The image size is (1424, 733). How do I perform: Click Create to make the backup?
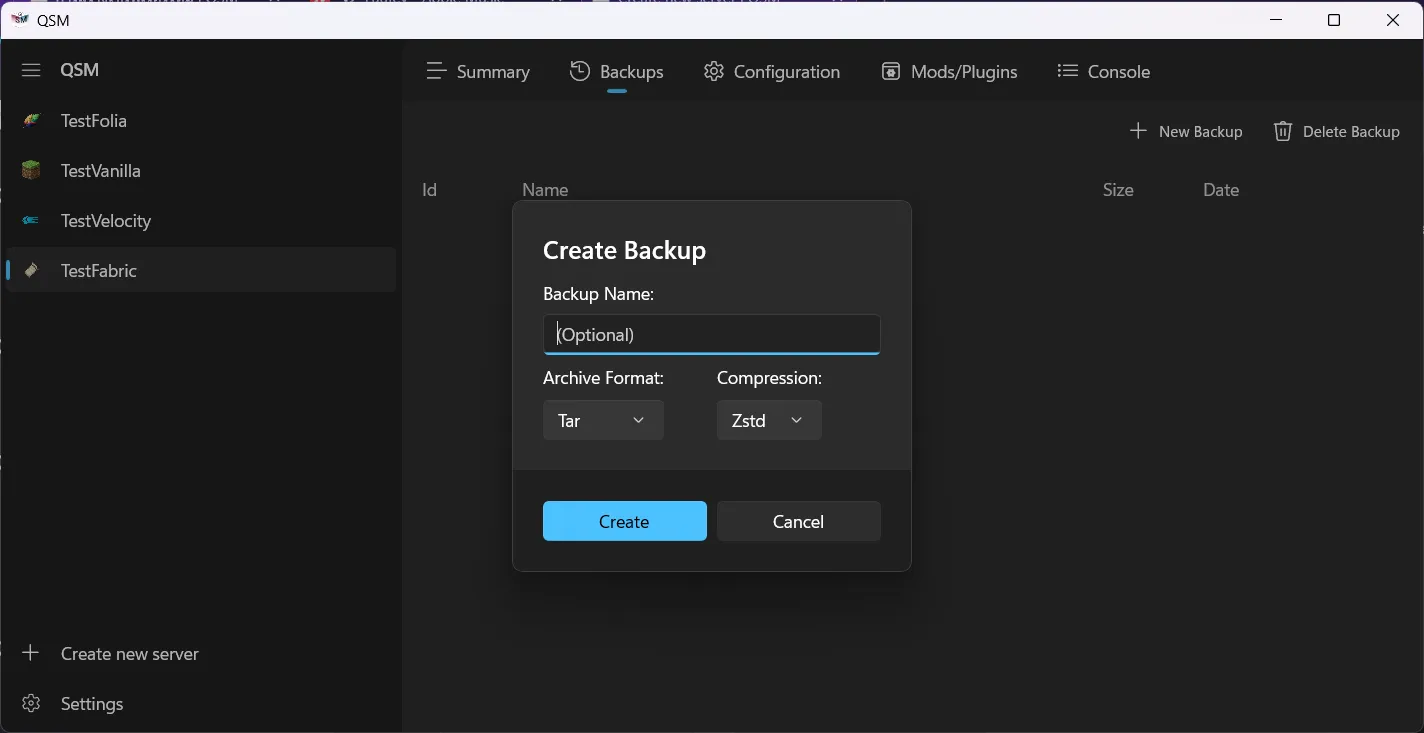625,521
